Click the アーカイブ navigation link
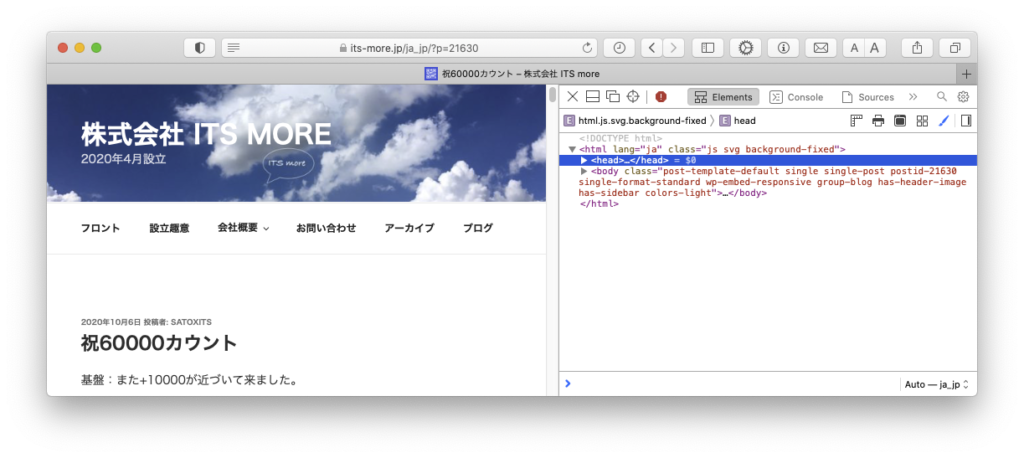This screenshot has height=458, width=1024. 409,228
